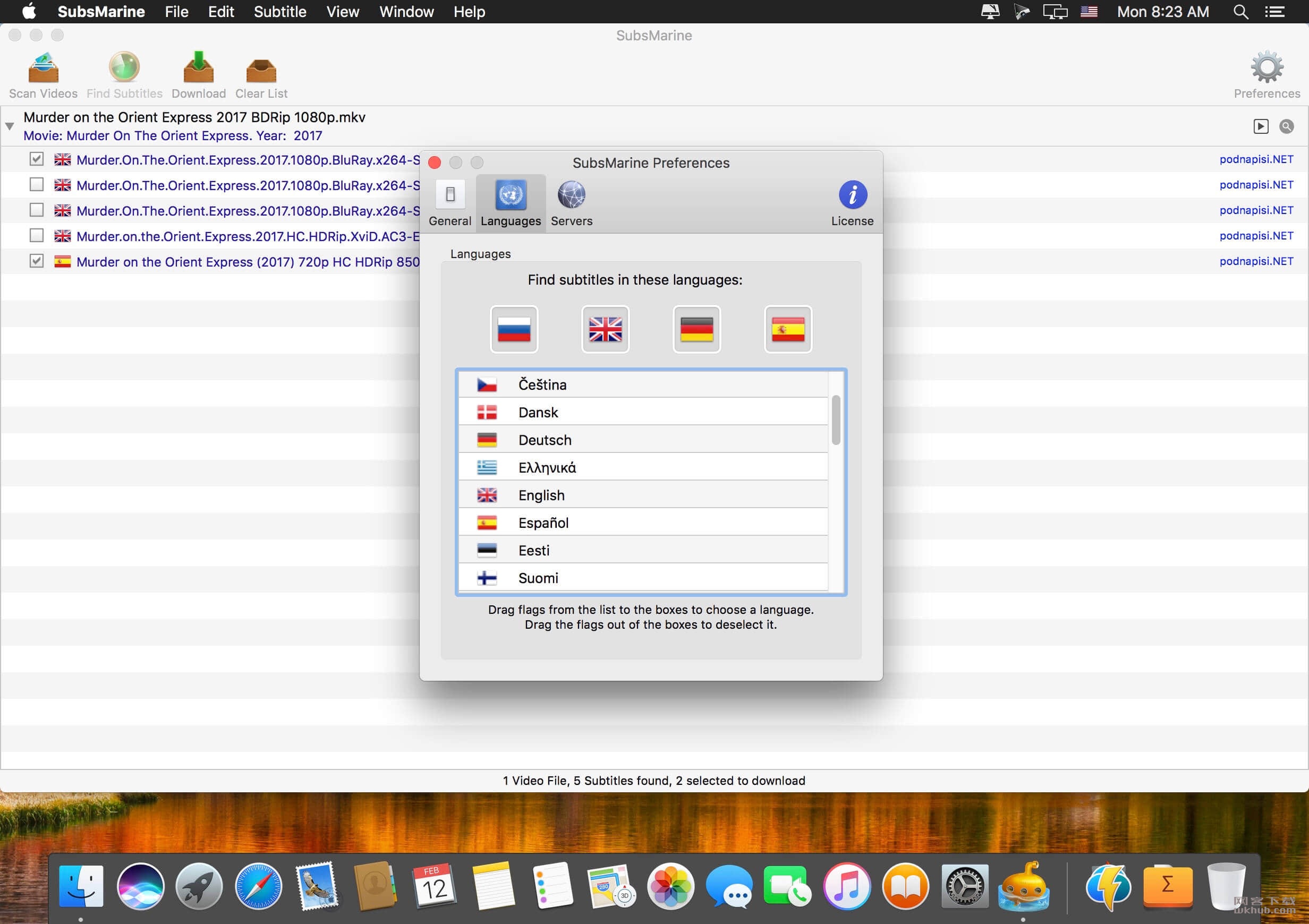Click the Finnish flag beside Suomi

pyautogui.click(x=486, y=578)
